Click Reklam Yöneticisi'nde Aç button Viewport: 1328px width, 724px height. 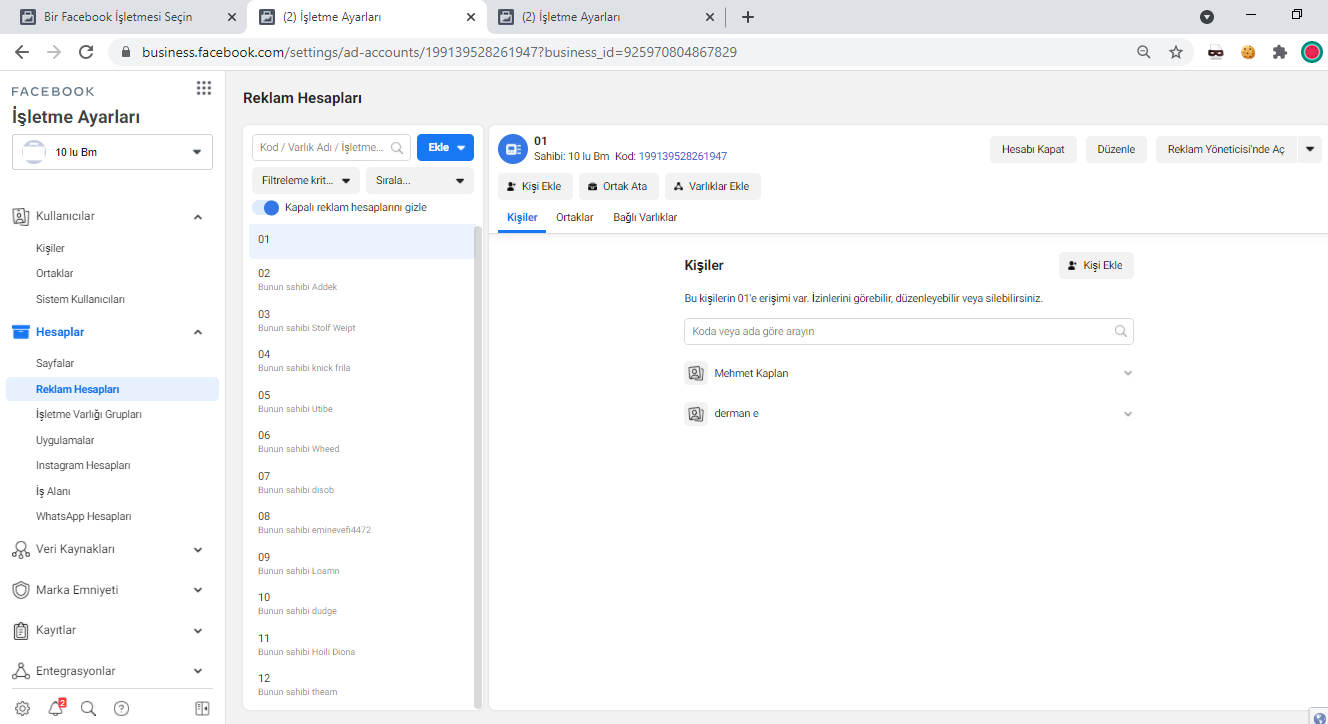point(1227,149)
